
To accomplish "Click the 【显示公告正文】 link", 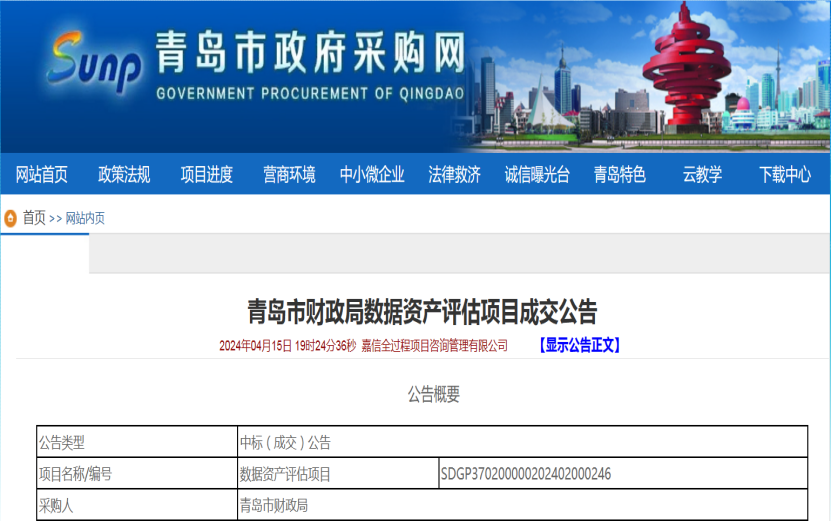I will point(579,345).
